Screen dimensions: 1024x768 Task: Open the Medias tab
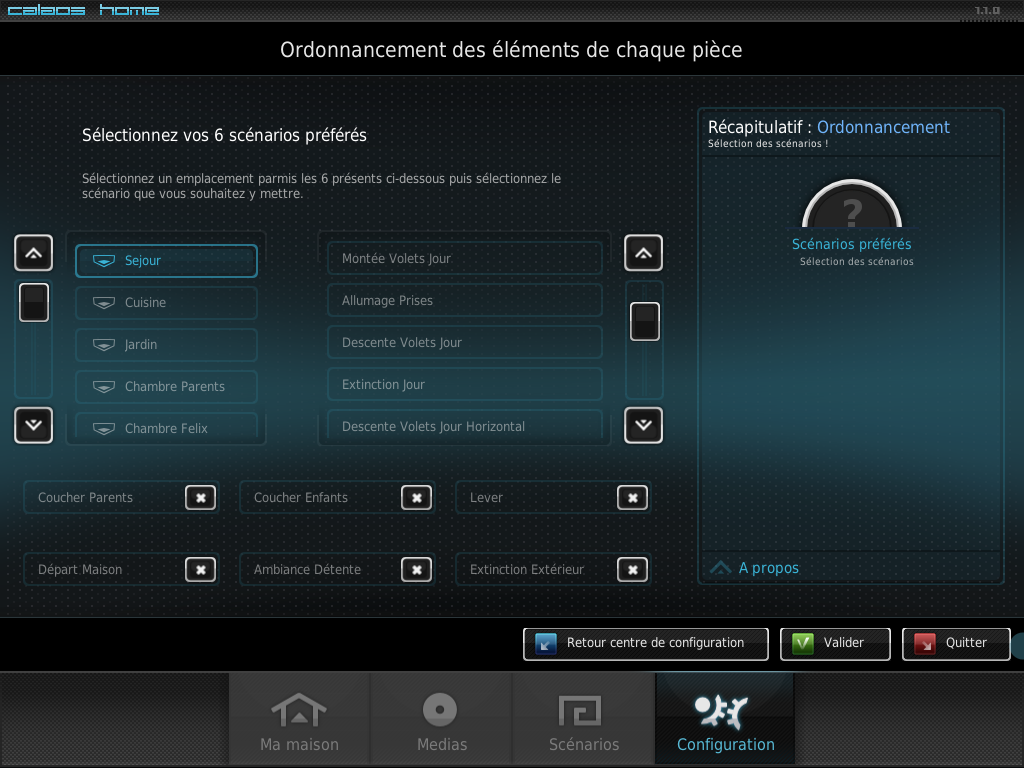(441, 718)
